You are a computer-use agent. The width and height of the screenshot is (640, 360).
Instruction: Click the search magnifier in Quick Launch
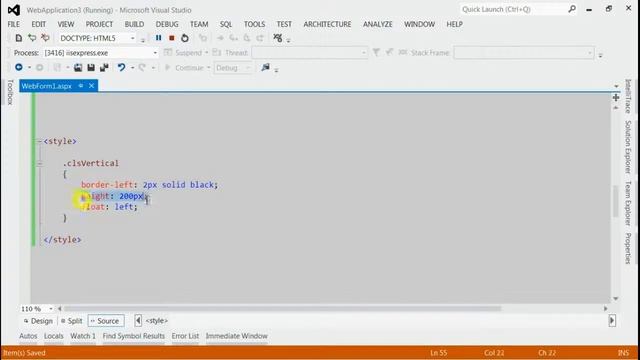pyautogui.click(x=572, y=9)
